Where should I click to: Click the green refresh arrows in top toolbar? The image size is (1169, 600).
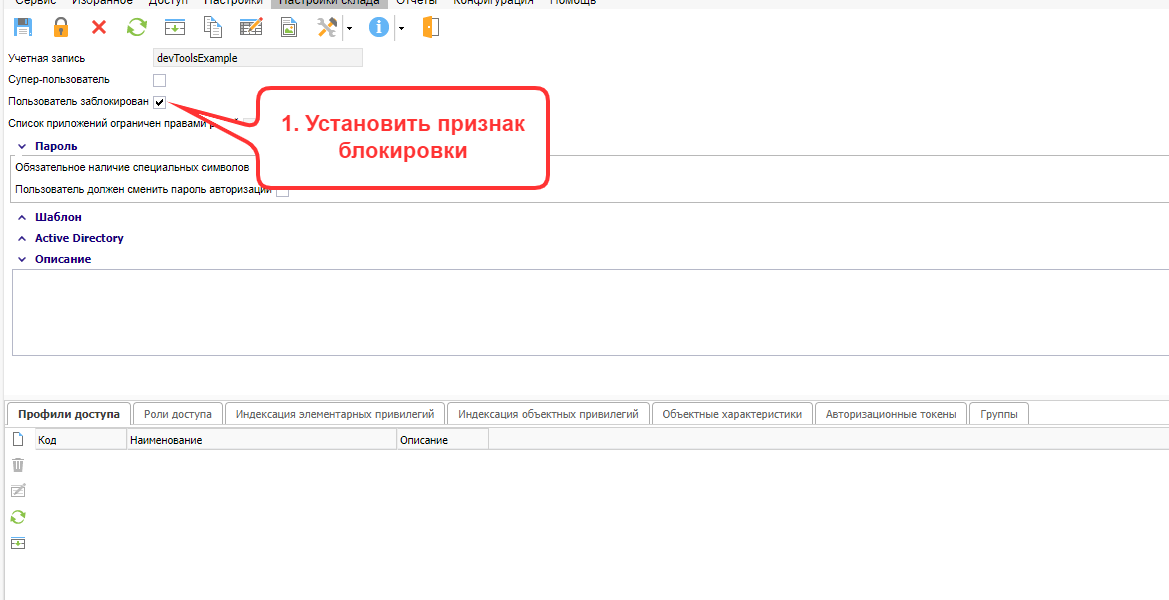click(x=136, y=28)
